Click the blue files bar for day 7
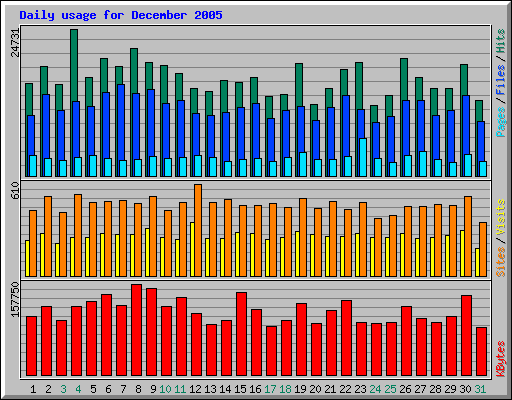The height and width of the screenshot is (400, 512). pyautogui.click(x=121, y=122)
